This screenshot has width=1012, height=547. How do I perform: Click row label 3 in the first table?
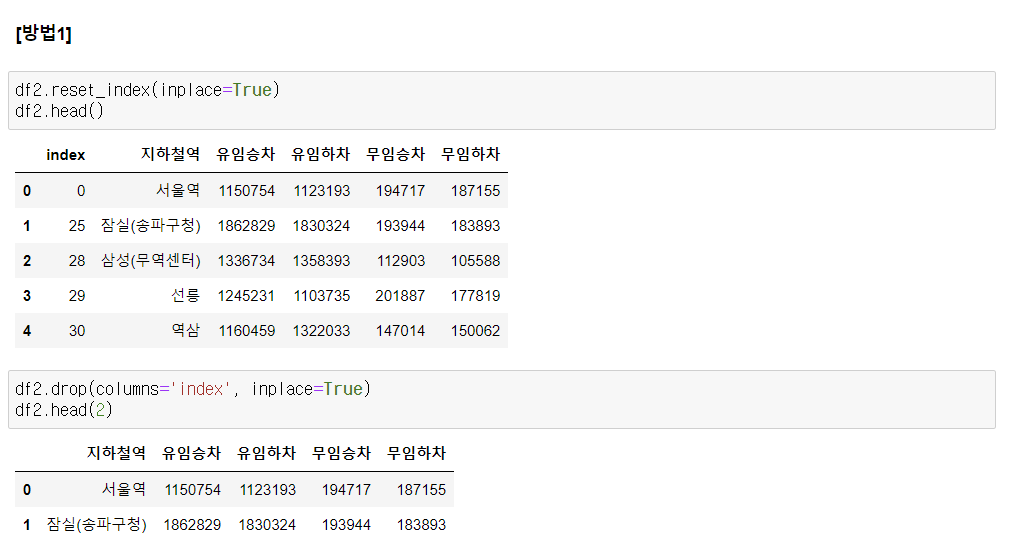tap(27, 296)
